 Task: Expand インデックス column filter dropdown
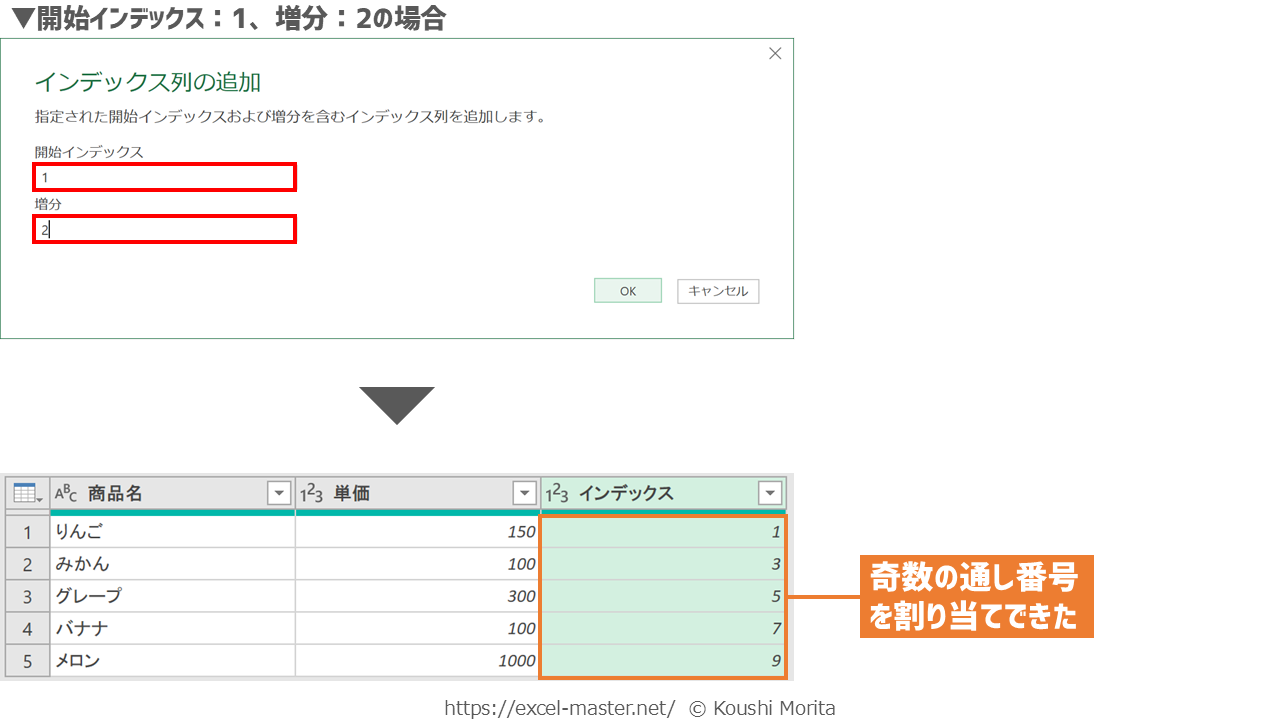coord(770,493)
